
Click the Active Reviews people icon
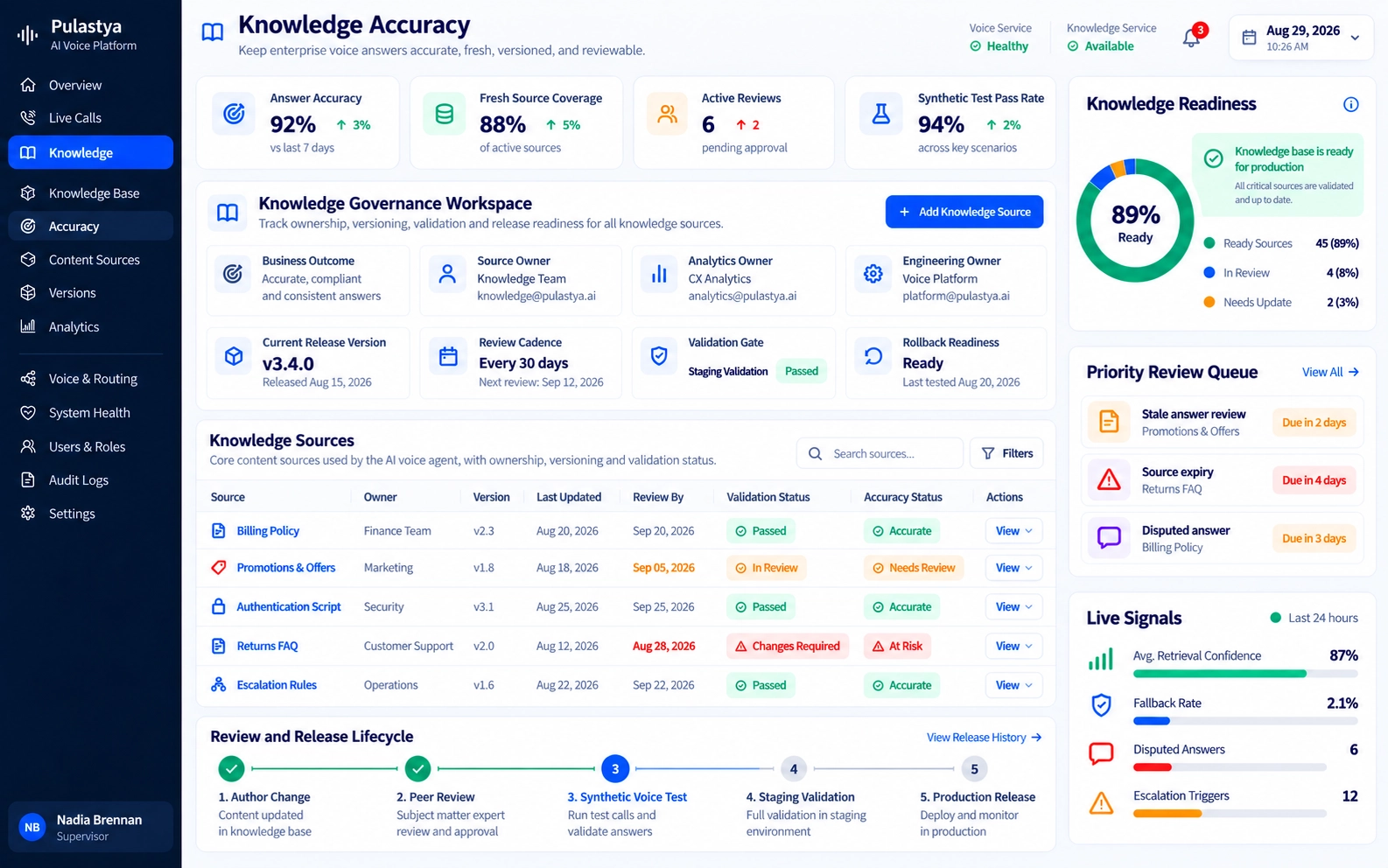coord(668,114)
